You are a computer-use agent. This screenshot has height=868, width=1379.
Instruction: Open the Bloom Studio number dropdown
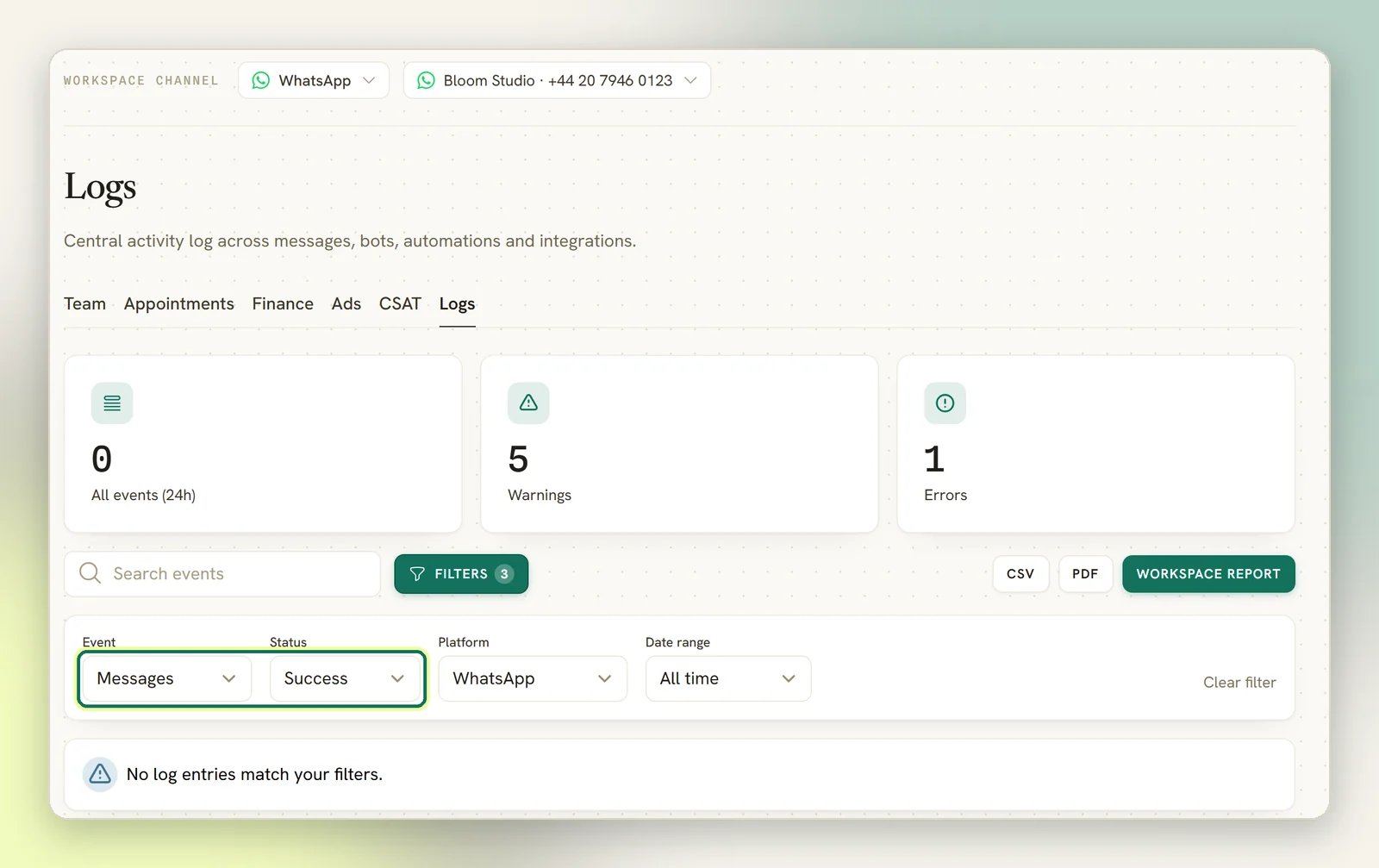click(x=557, y=80)
